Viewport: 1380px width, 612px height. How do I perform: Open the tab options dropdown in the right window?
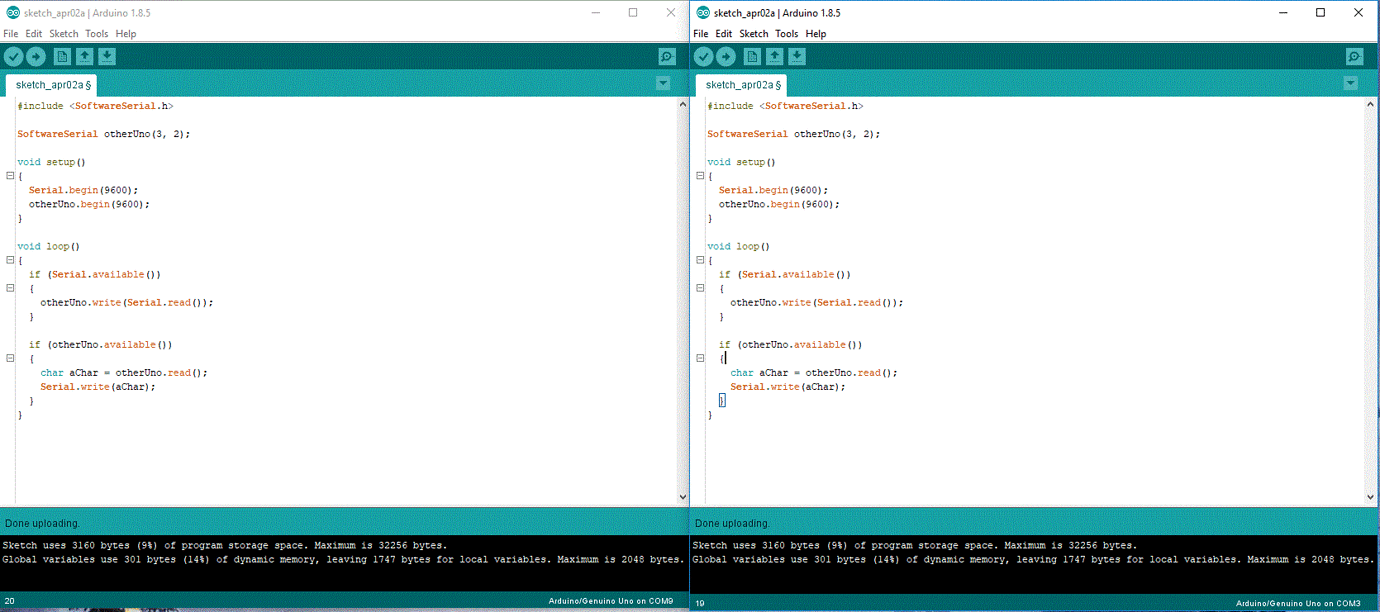(x=1352, y=82)
